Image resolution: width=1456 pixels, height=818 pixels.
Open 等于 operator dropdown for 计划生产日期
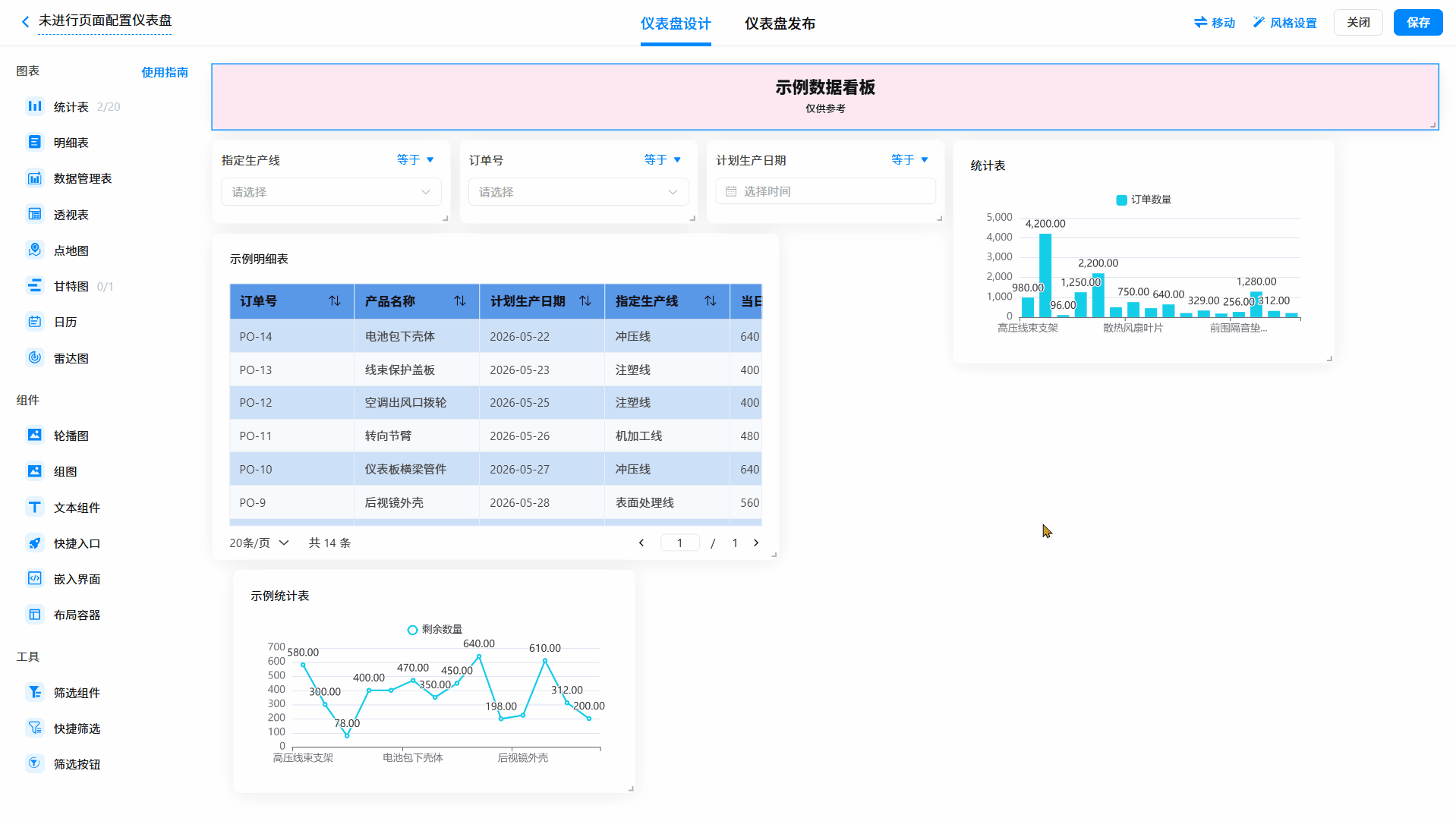pyautogui.click(x=910, y=159)
